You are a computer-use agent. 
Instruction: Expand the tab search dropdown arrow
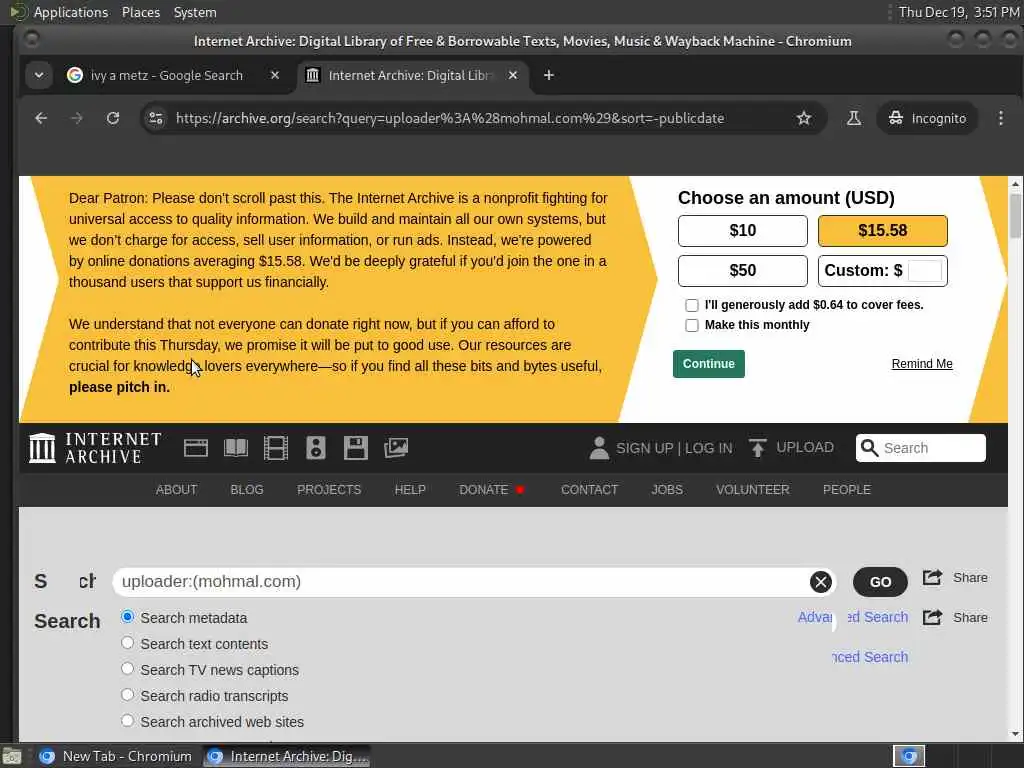click(x=39, y=75)
